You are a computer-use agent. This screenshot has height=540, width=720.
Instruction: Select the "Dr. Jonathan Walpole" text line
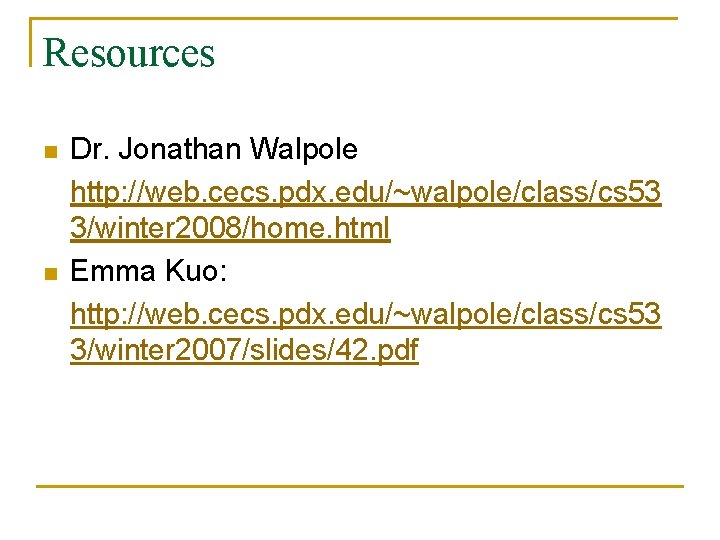click(214, 150)
